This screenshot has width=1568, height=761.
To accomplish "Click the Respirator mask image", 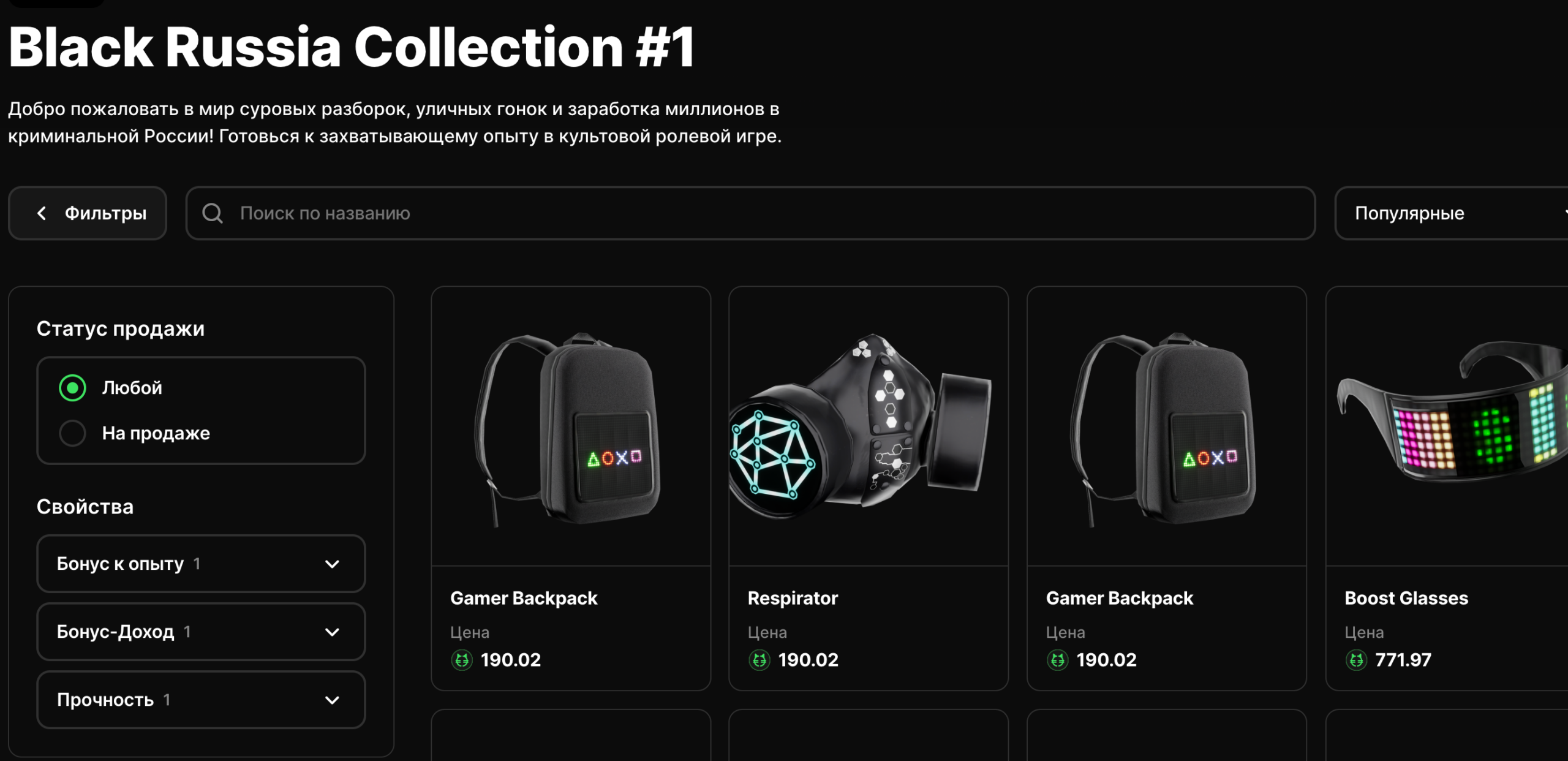I will point(869,426).
